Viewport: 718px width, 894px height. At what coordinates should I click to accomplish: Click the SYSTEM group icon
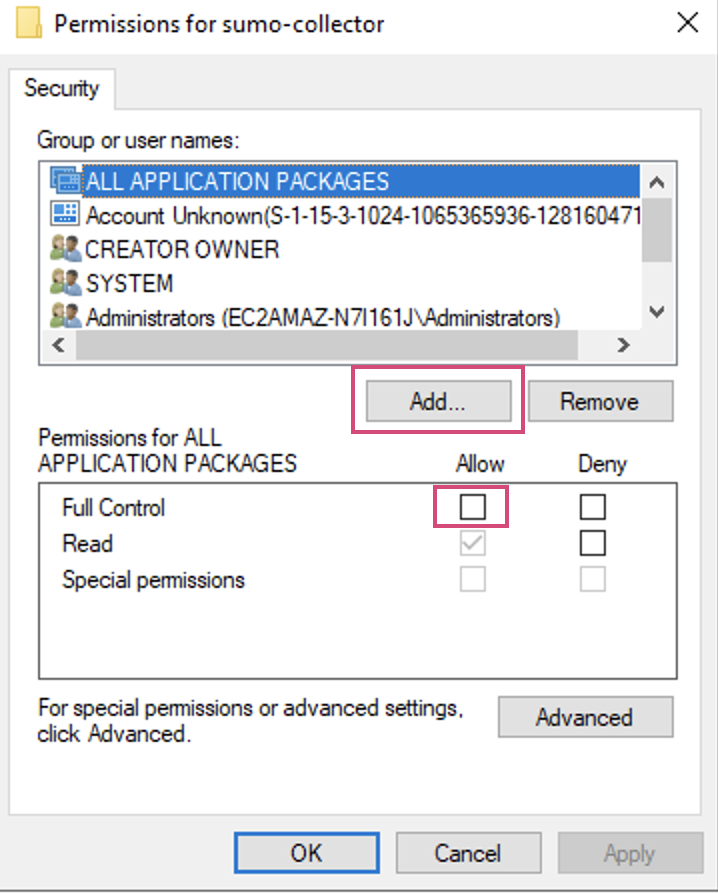click(x=63, y=283)
